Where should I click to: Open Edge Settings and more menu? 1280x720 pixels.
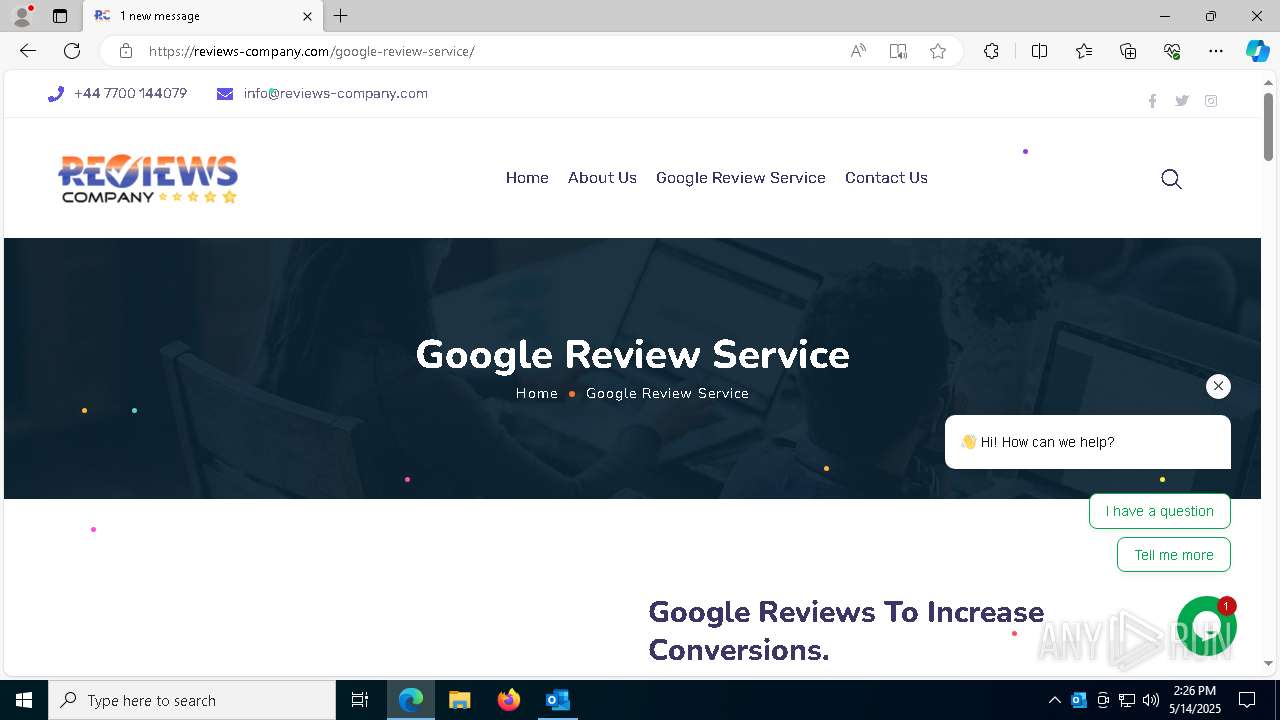coord(1216,51)
